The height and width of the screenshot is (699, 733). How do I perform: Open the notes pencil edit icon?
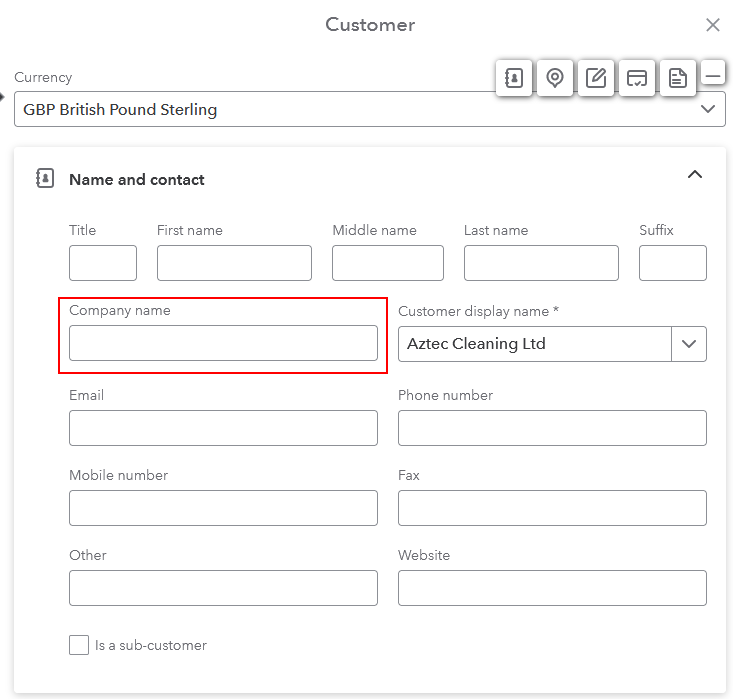click(x=596, y=78)
